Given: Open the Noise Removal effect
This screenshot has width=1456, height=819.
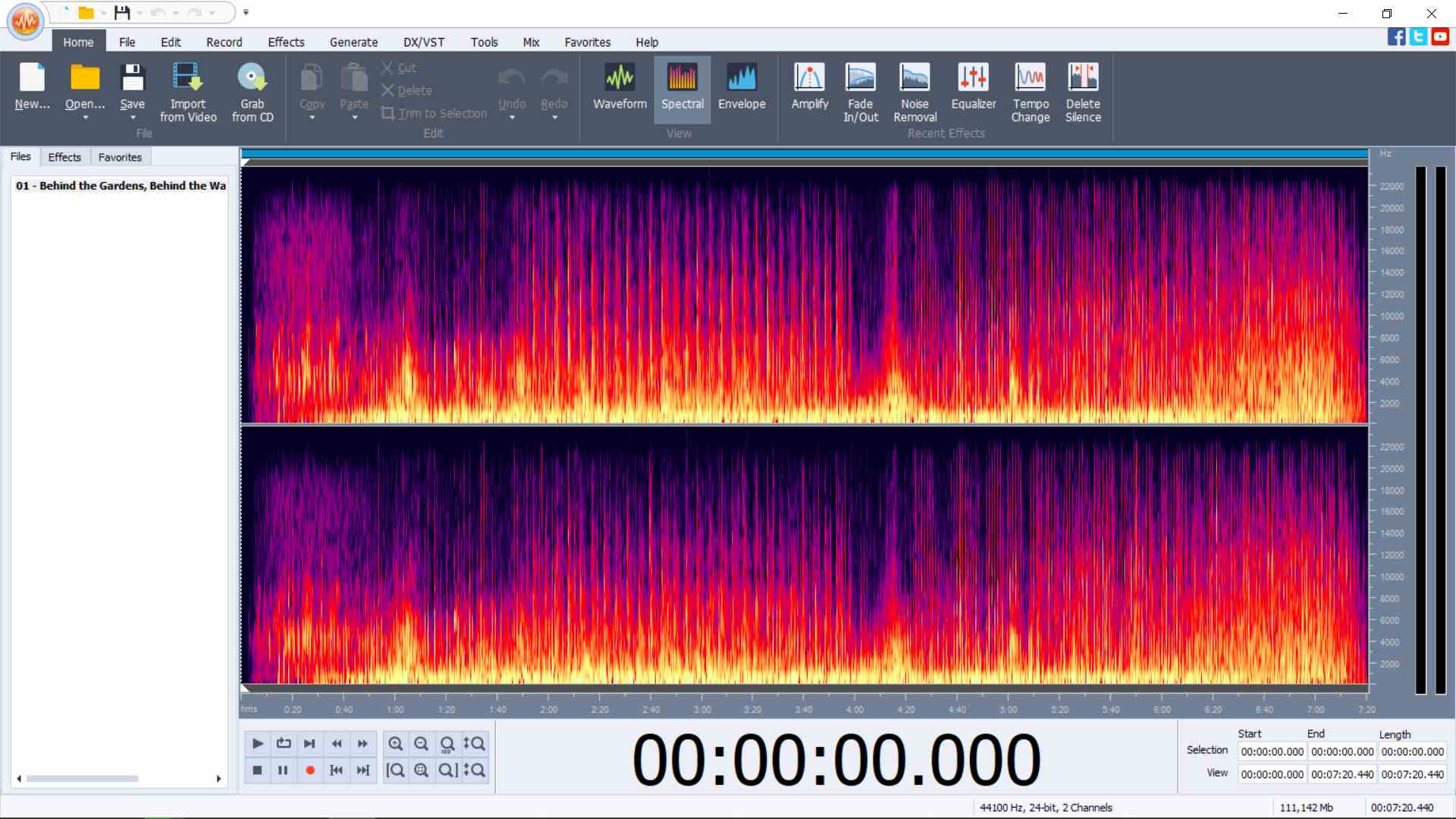Looking at the screenshot, I should tap(915, 91).
